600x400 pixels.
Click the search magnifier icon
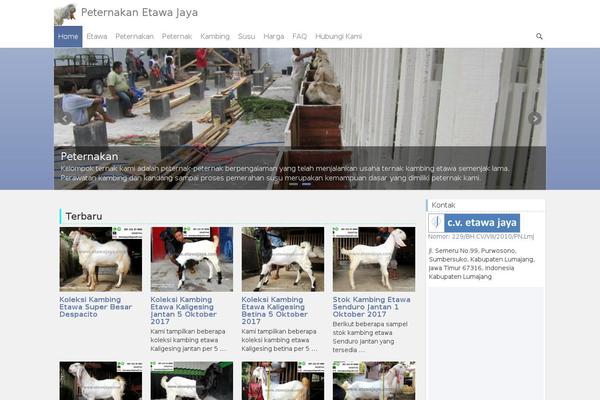coord(539,36)
